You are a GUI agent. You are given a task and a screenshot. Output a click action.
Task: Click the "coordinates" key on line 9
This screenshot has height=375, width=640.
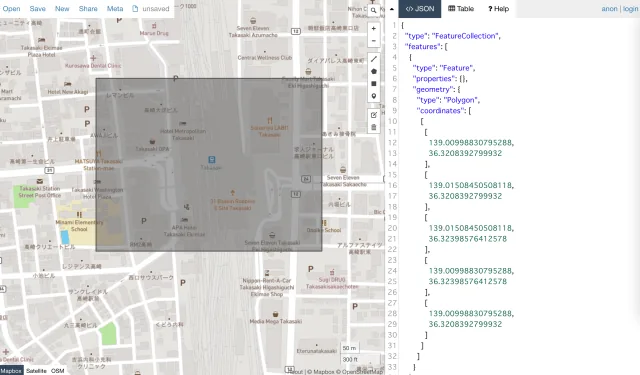(441, 111)
